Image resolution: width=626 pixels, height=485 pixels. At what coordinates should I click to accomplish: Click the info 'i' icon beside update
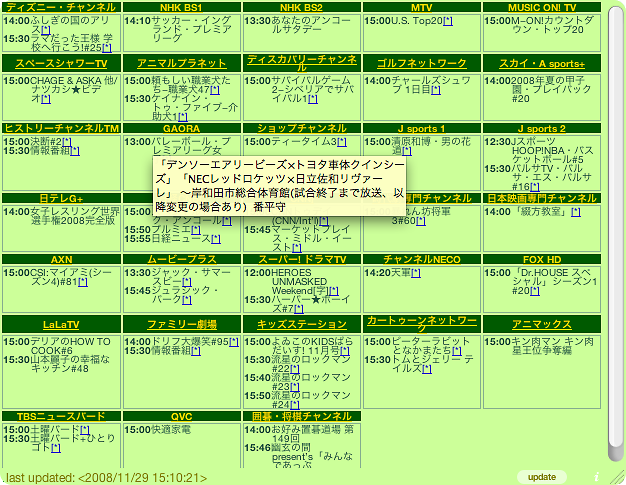[597, 477]
